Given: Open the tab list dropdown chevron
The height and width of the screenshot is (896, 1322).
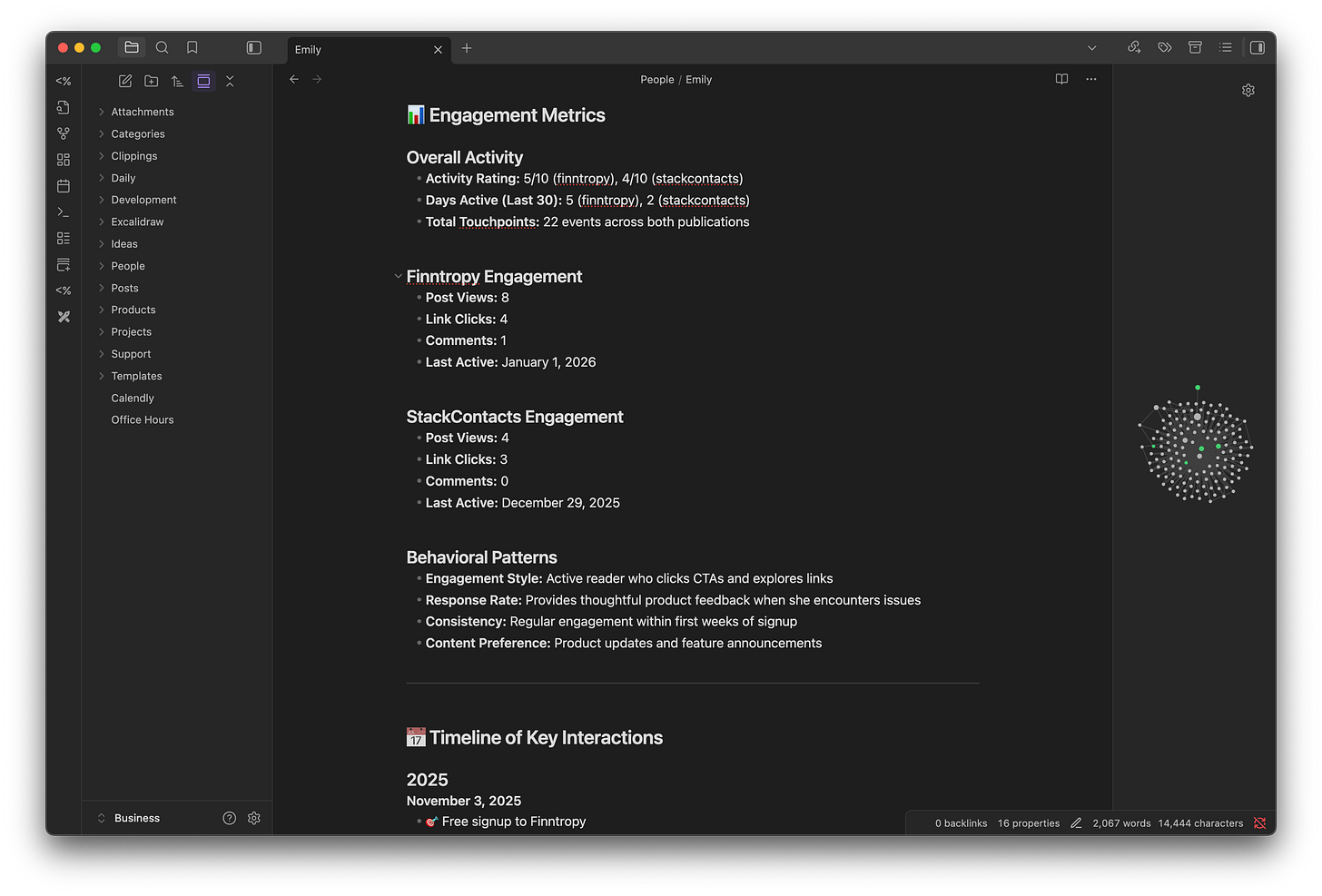Looking at the screenshot, I should [x=1092, y=48].
